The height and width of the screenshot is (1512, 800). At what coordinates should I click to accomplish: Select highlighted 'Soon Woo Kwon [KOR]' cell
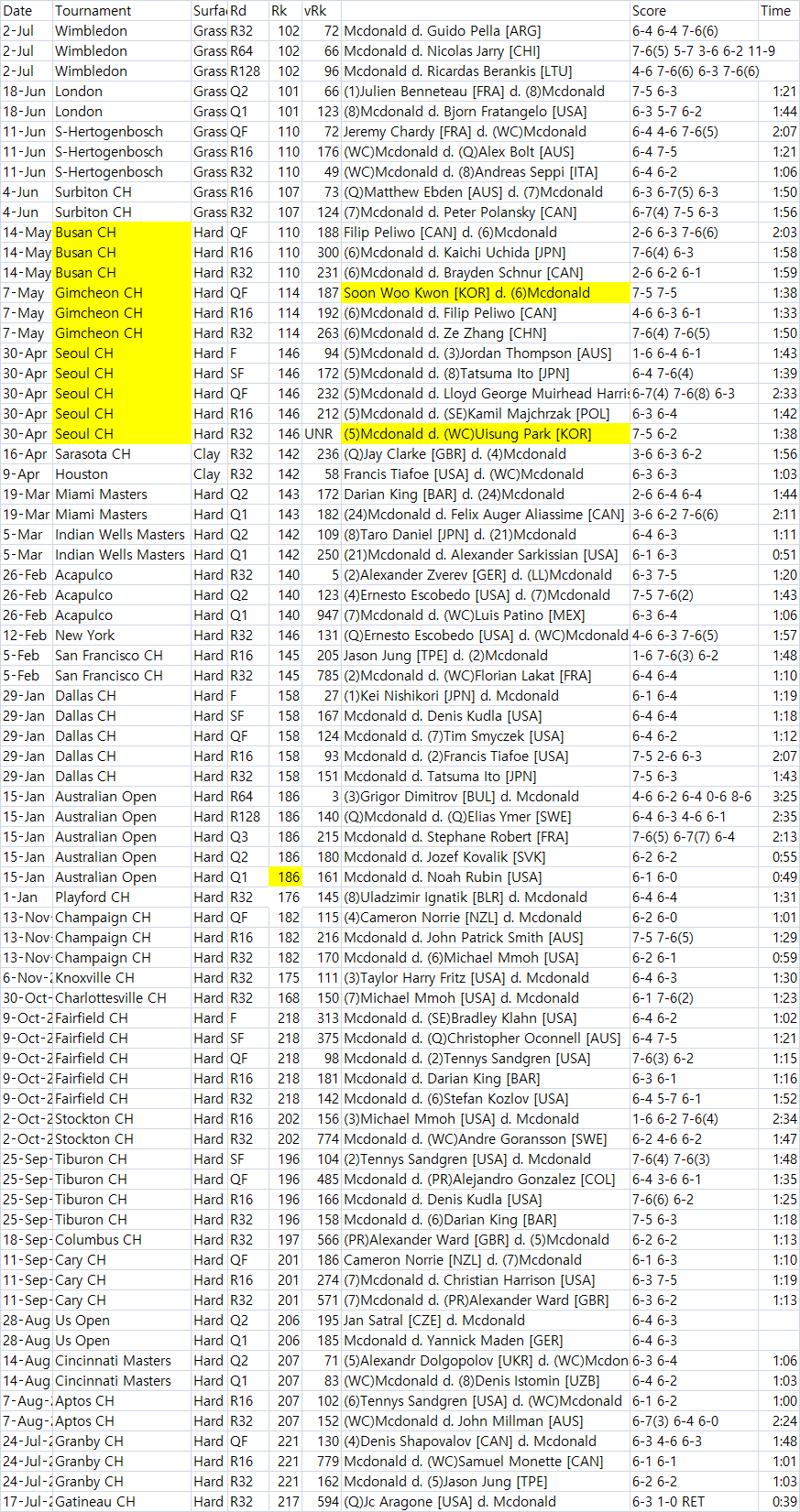coord(486,292)
